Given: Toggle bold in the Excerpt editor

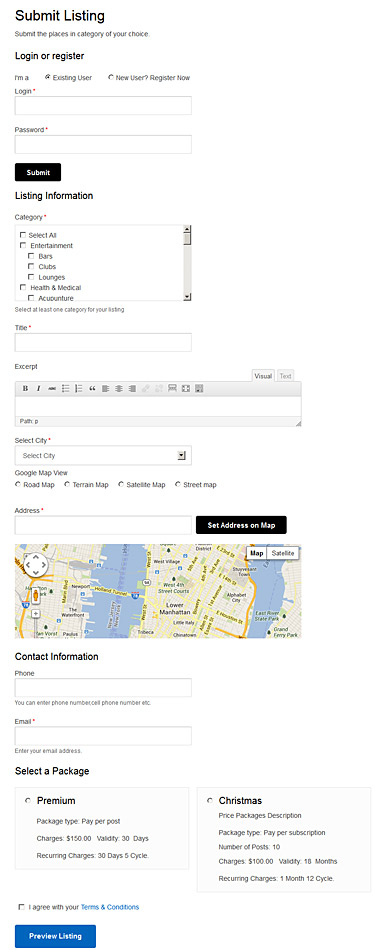Looking at the screenshot, I should pos(25,388).
